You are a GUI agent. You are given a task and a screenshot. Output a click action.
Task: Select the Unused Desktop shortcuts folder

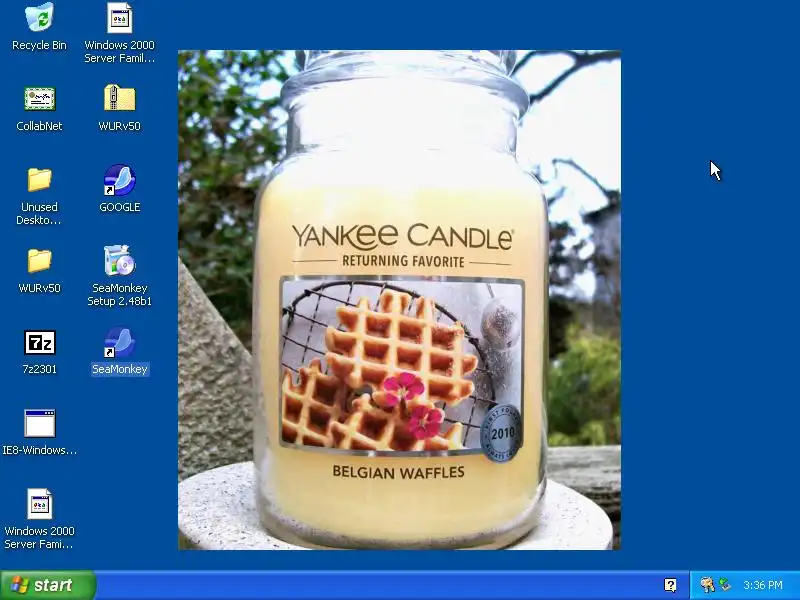(x=39, y=180)
